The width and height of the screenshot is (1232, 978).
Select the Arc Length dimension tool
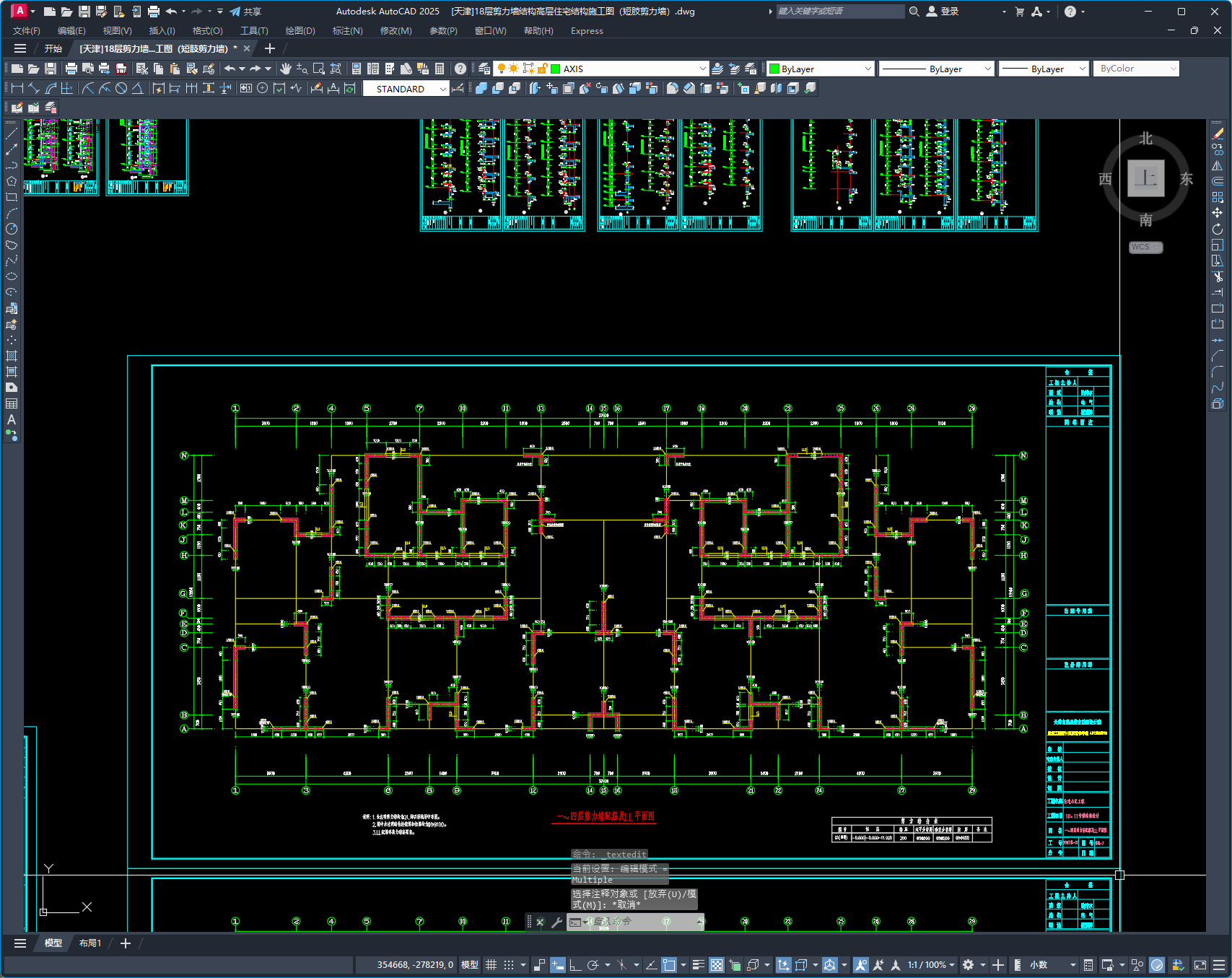click(51, 88)
